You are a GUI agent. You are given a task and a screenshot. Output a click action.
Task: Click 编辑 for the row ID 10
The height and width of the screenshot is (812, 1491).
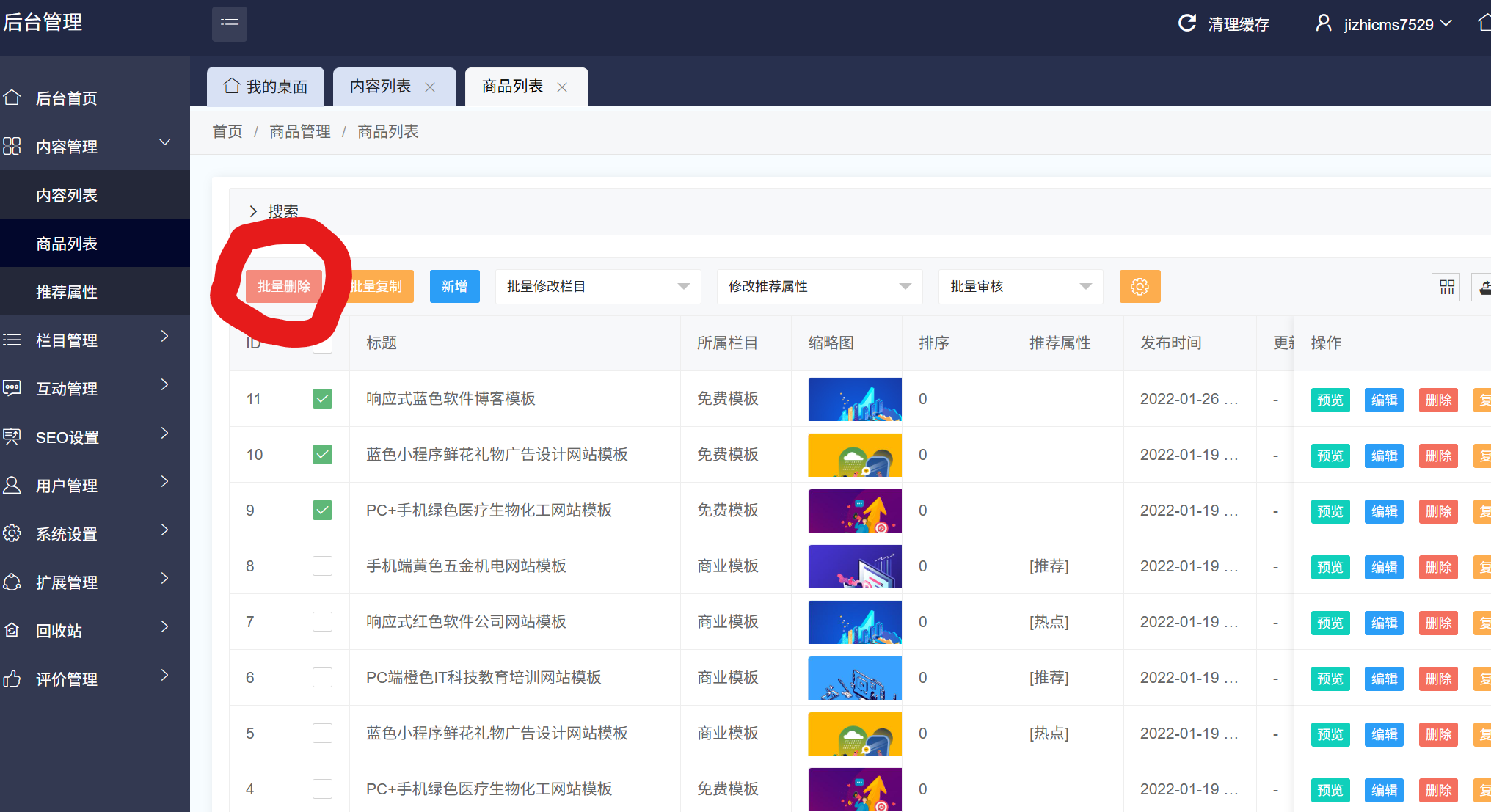click(x=1384, y=456)
